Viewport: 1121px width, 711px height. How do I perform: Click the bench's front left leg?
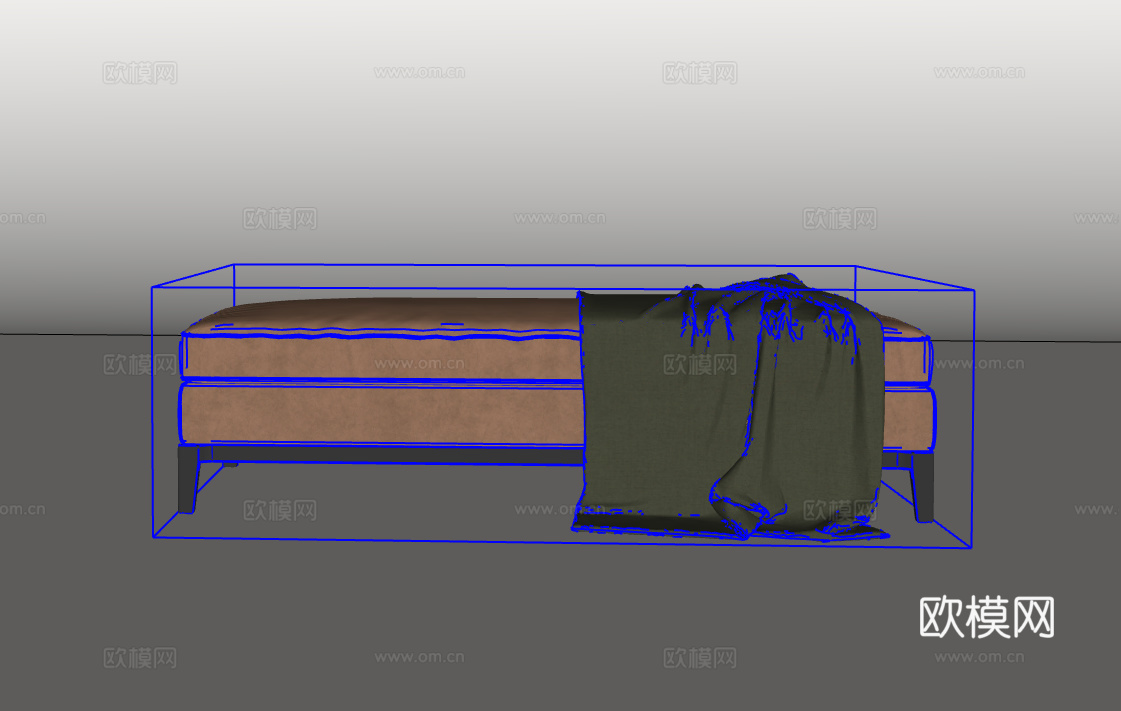click(x=189, y=478)
